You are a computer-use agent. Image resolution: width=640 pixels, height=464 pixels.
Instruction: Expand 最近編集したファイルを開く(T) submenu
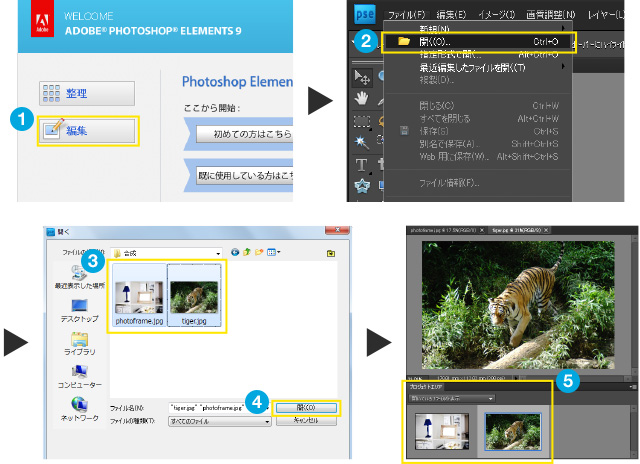tap(477, 67)
